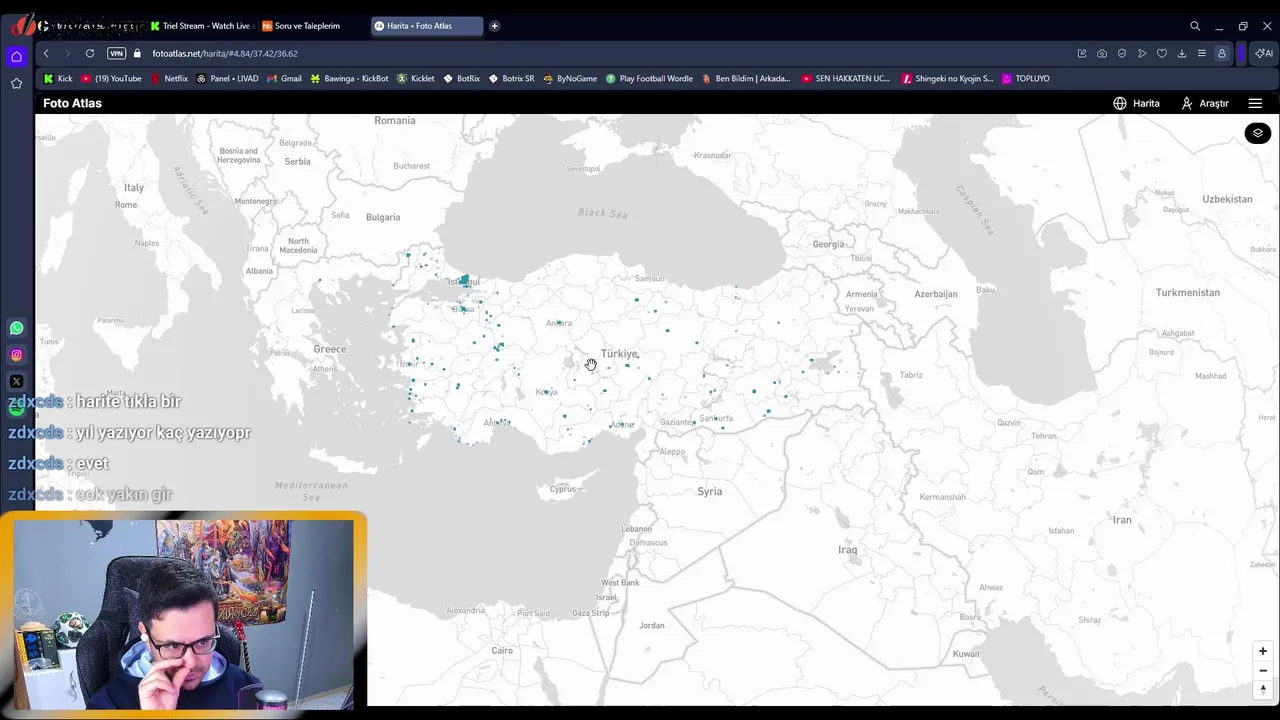The image size is (1280, 720).
Task: Open the Kicklet bookmark
Action: point(416,78)
